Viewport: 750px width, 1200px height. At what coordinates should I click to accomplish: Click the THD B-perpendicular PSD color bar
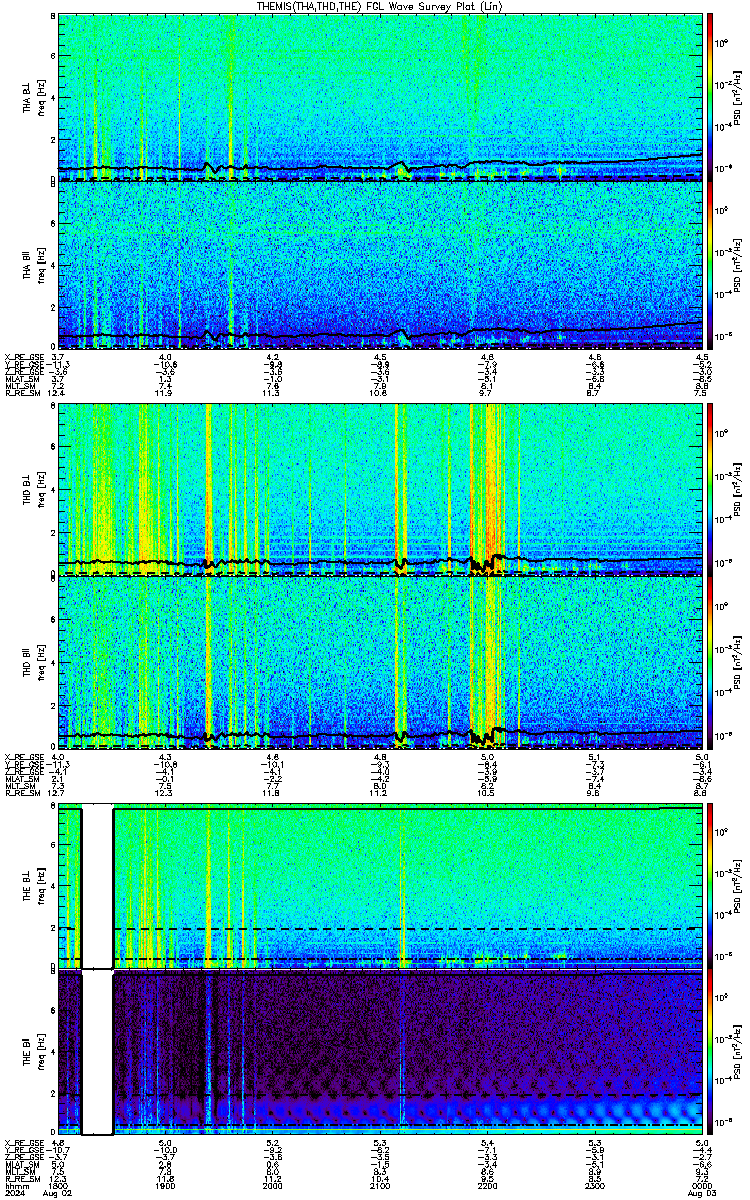[710, 488]
